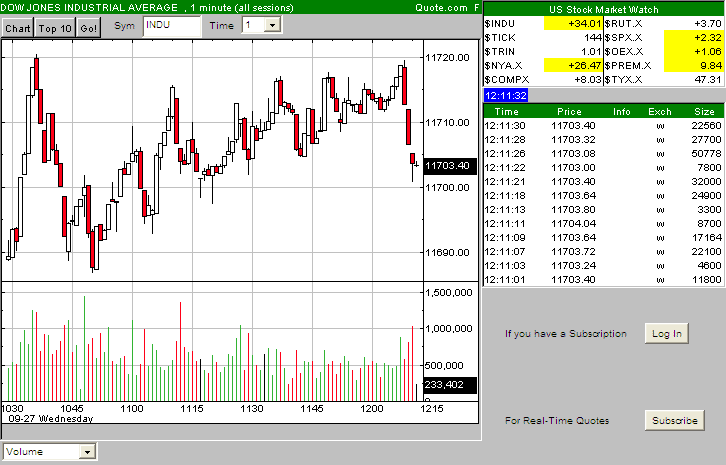The image size is (726, 465).
Task: Click the +2.32 value for $SPX.X
Action: 694,38
